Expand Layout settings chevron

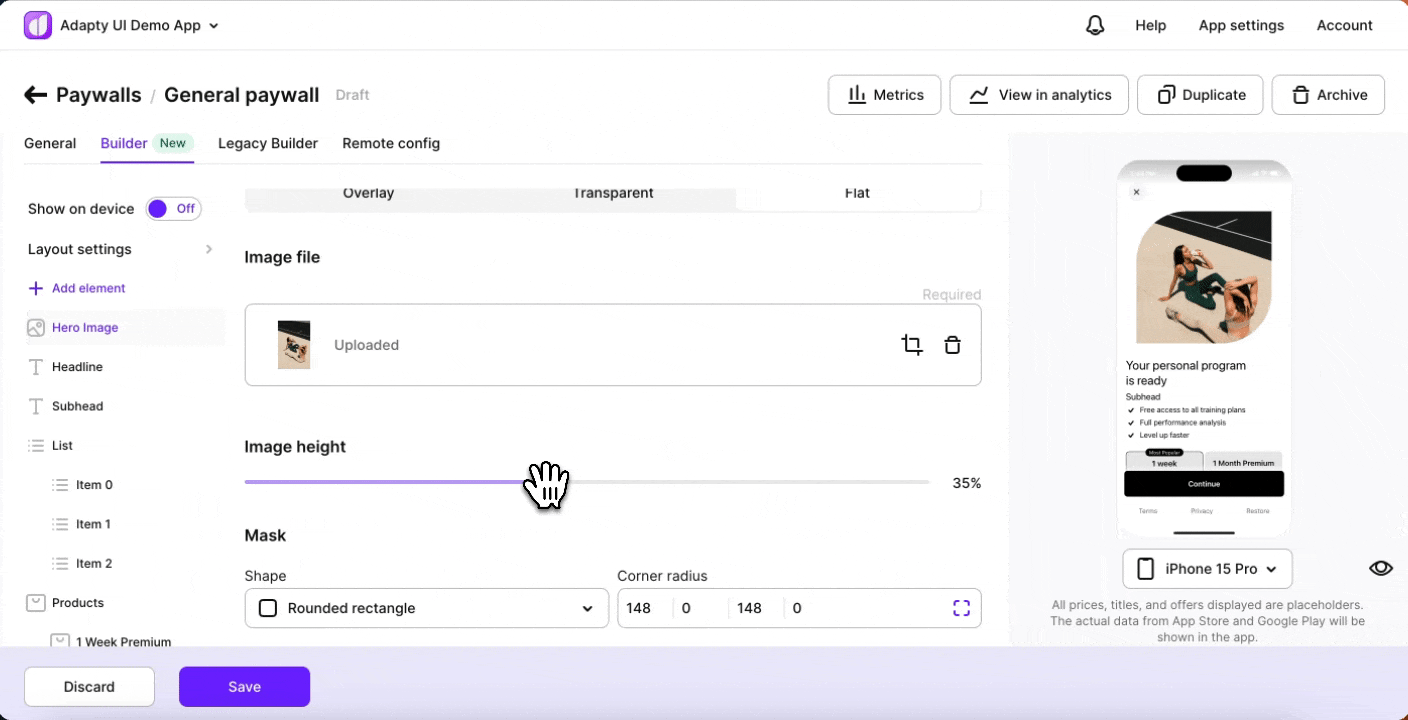point(208,249)
